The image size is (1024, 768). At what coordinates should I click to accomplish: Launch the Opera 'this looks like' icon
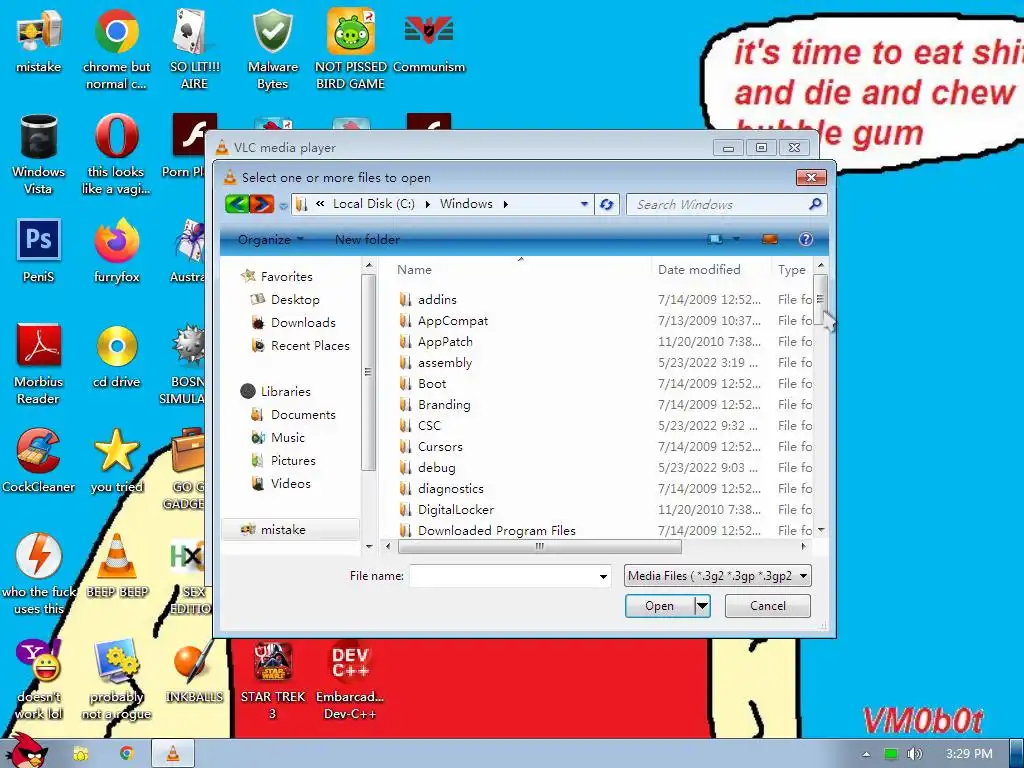click(116, 154)
